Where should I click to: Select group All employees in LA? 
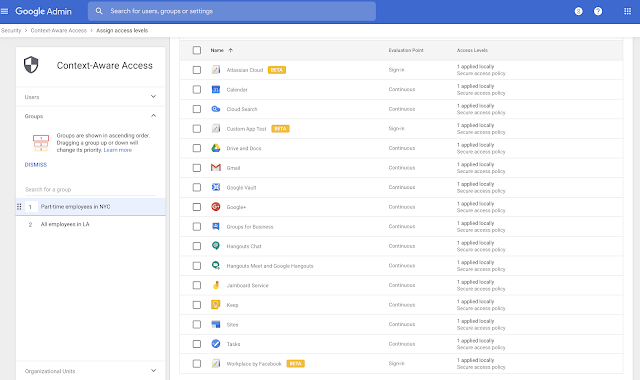(91, 224)
